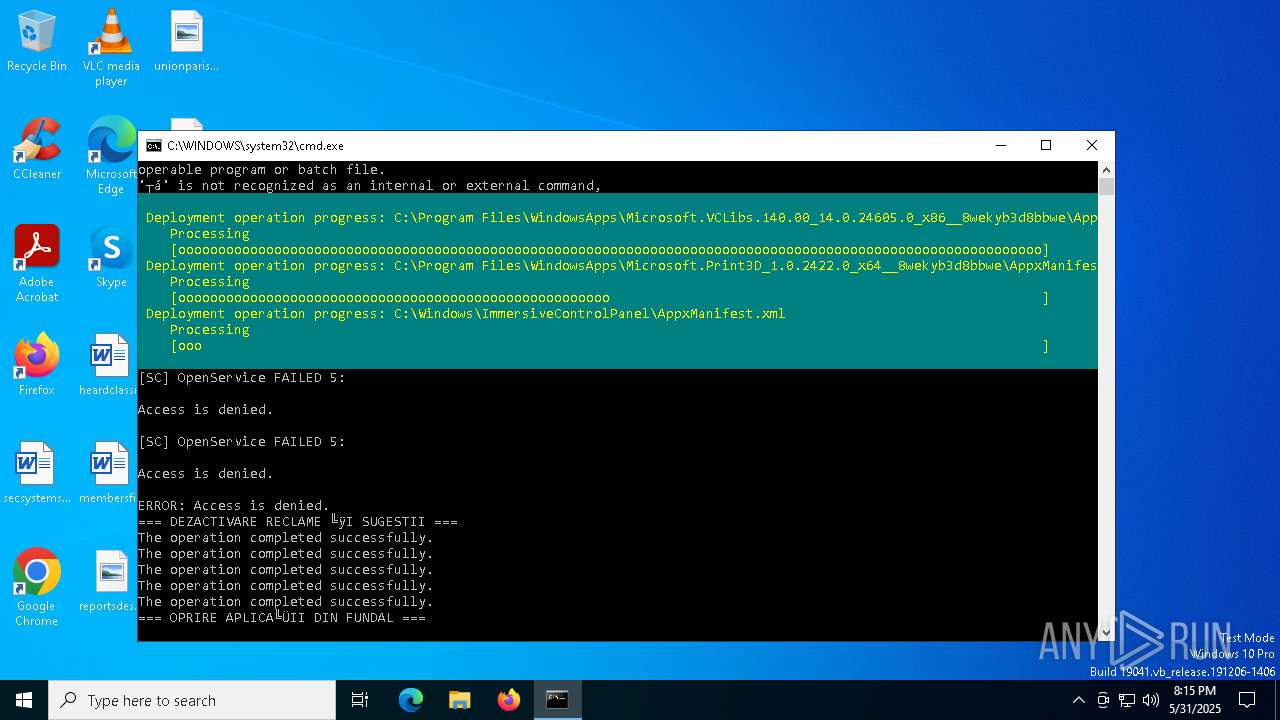Open CCleaner desktop shortcut

(37, 150)
